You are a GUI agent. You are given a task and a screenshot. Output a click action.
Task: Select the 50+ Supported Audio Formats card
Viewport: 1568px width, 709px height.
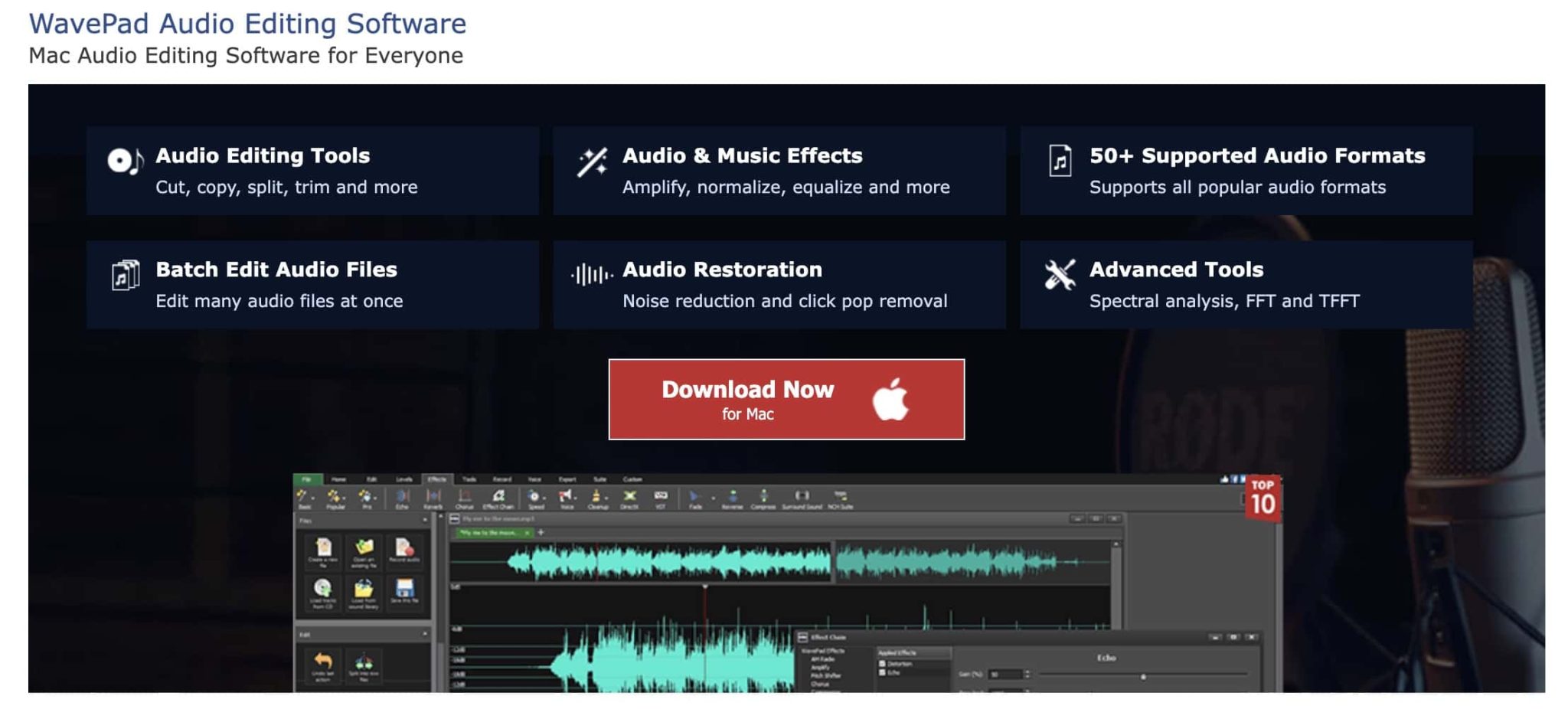click(x=1246, y=171)
